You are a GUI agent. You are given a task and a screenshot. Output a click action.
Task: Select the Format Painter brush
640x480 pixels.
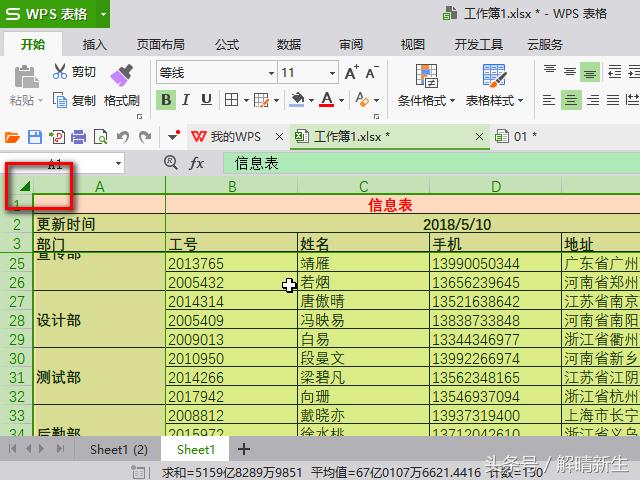(x=122, y=75)
